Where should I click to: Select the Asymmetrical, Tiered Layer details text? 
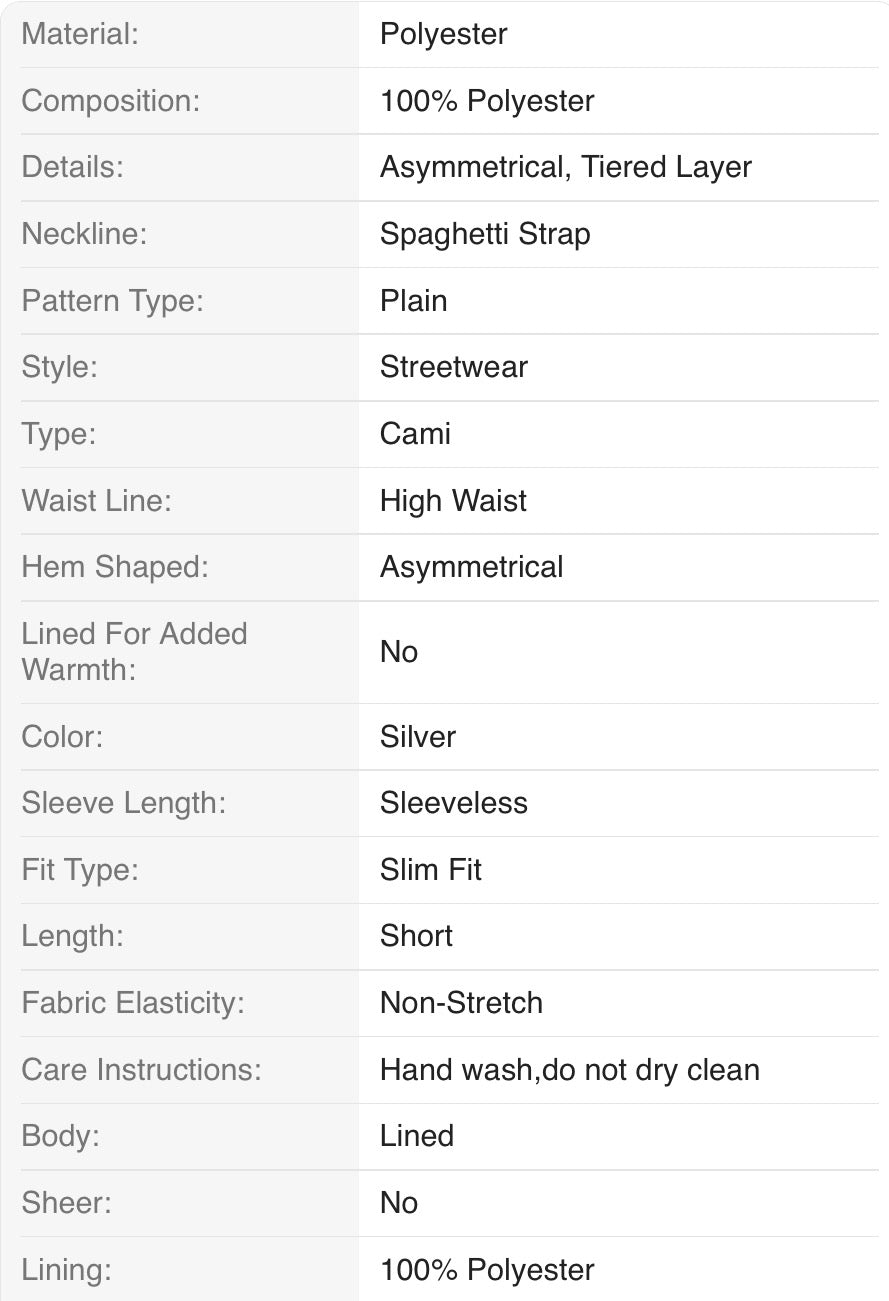coord(566,167)
